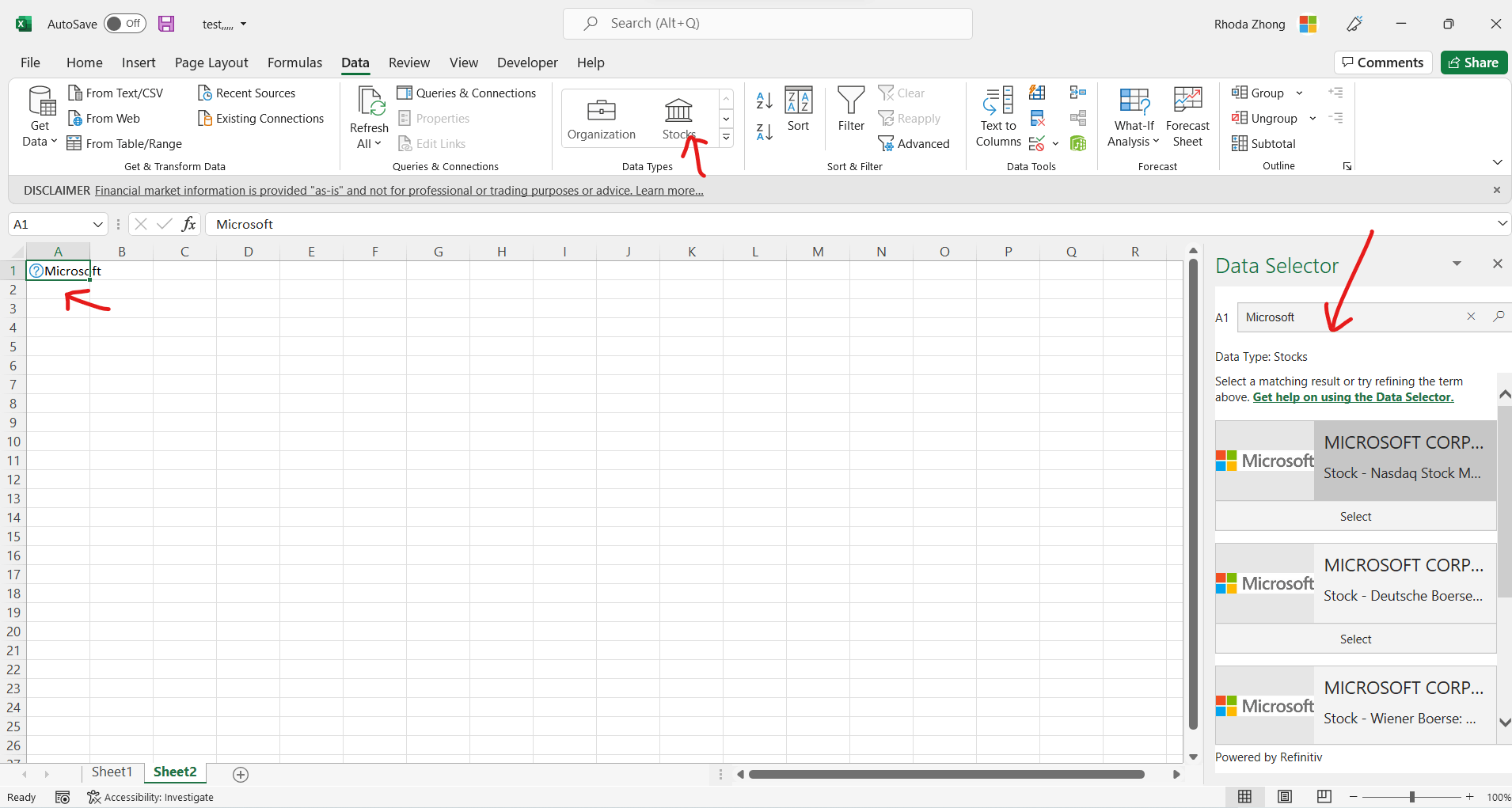Save the workbook with the Save icon
This screenshot has width=1512, height=808.
click(166, 24)
